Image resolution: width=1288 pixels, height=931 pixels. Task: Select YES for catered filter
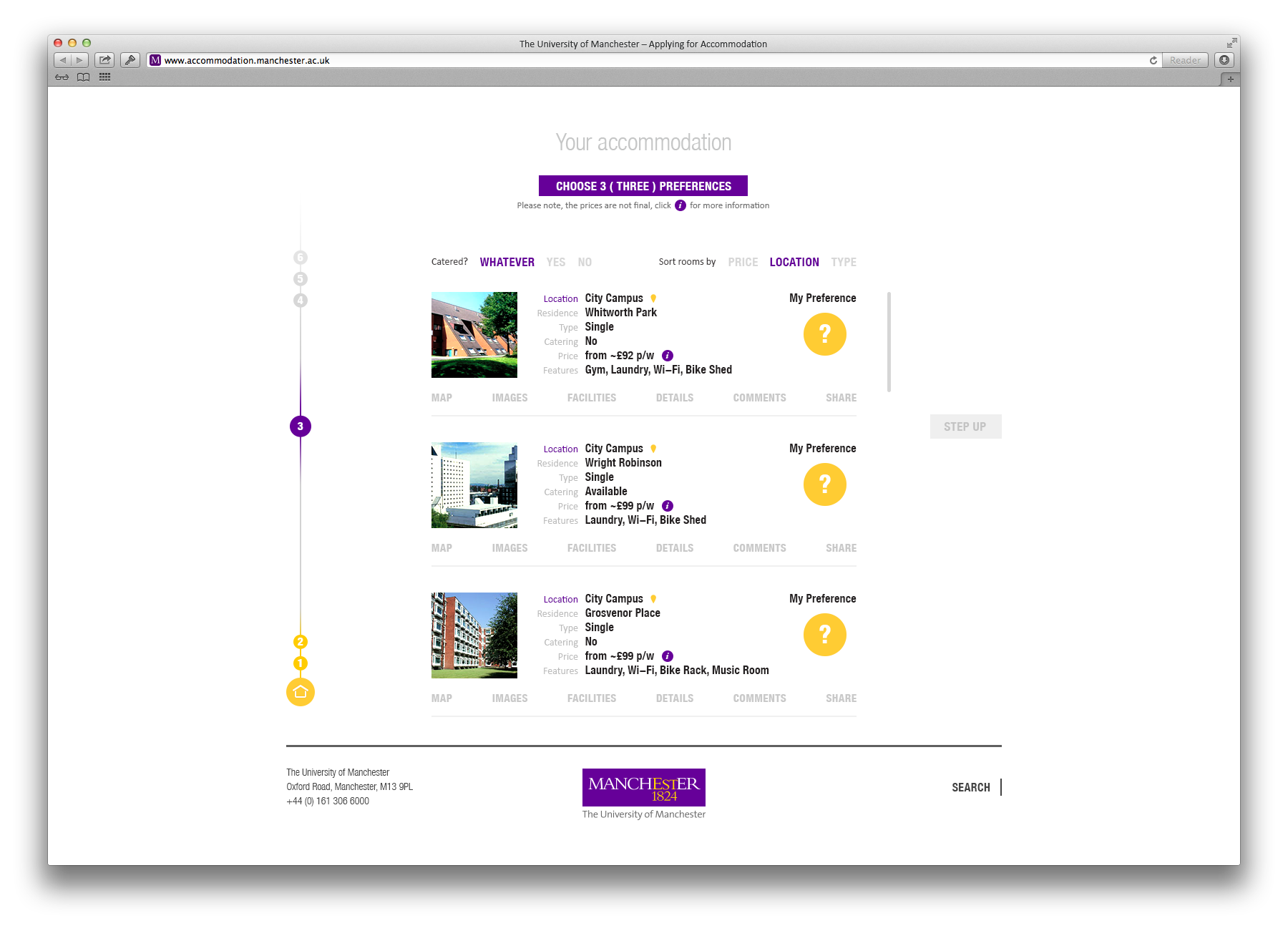pyautogui.click(x=556, y=263)
